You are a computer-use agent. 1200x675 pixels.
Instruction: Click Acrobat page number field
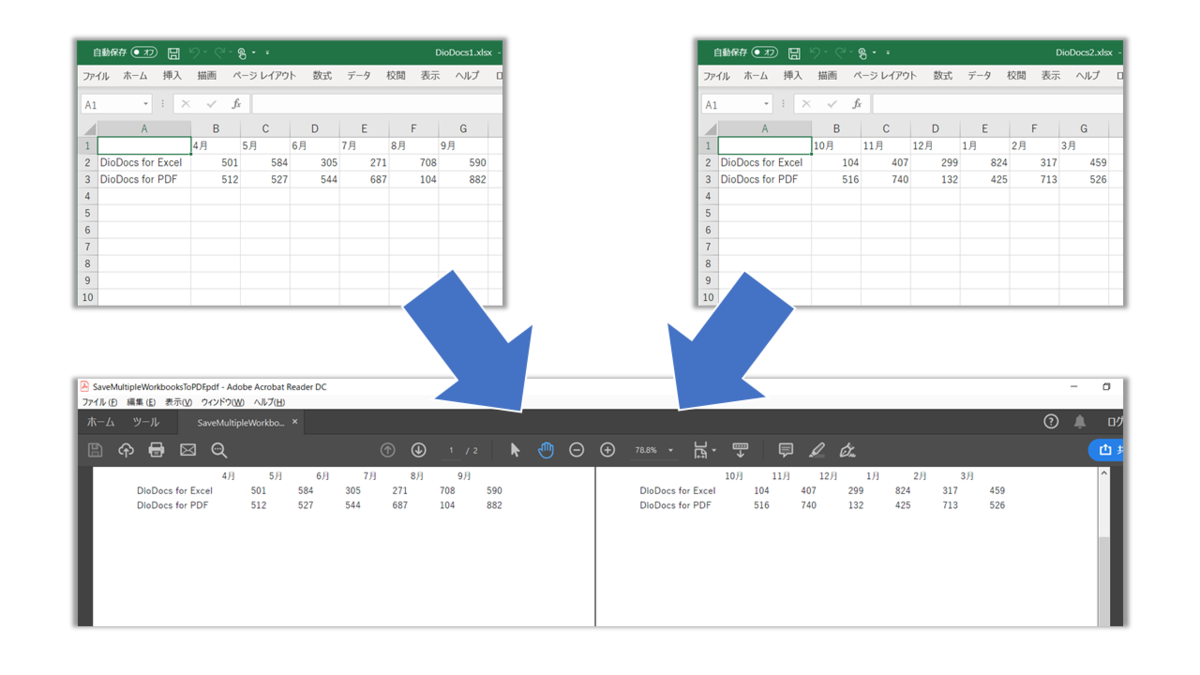click(452, 450)
